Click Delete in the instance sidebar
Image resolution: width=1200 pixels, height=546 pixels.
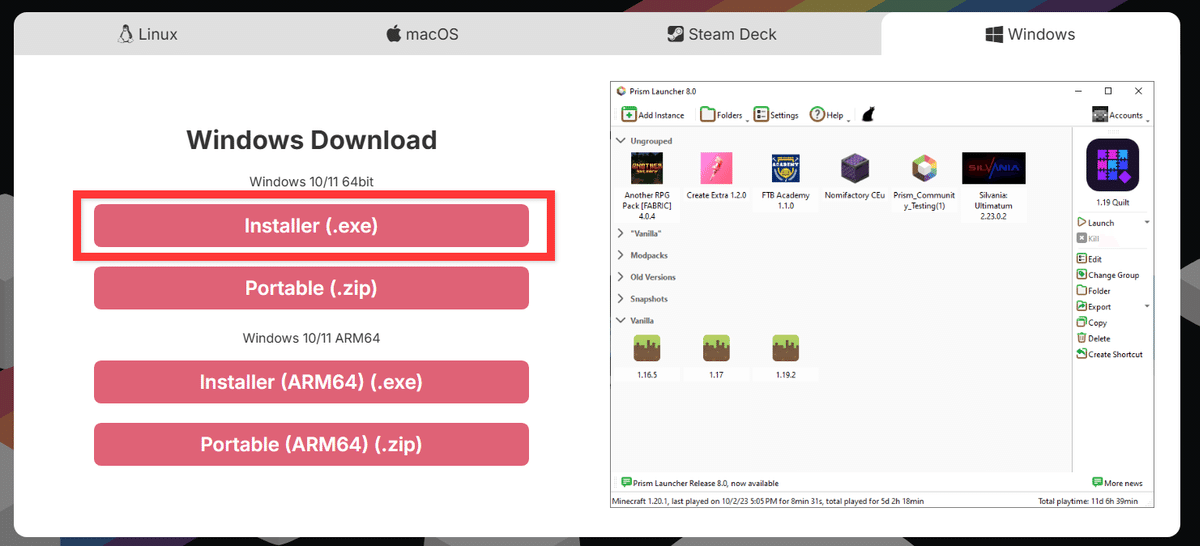click(1094, 339)
